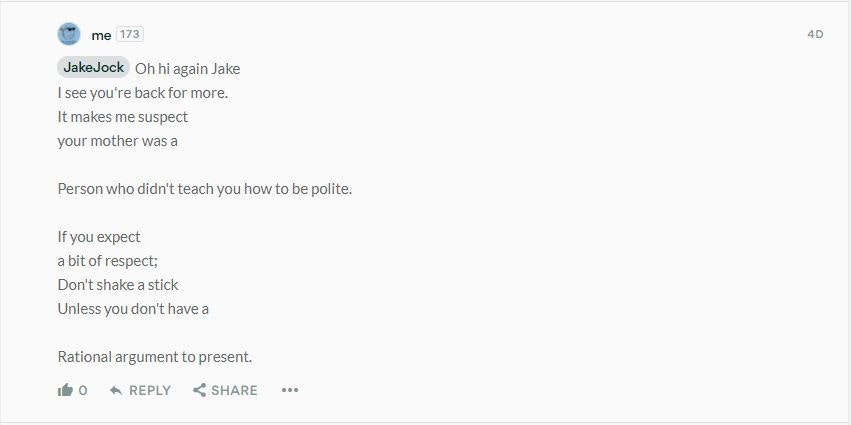Click the line about not being taught politeness
Image resolution: width=851 pixels, height=425 pixels.
tap(205, 189)
